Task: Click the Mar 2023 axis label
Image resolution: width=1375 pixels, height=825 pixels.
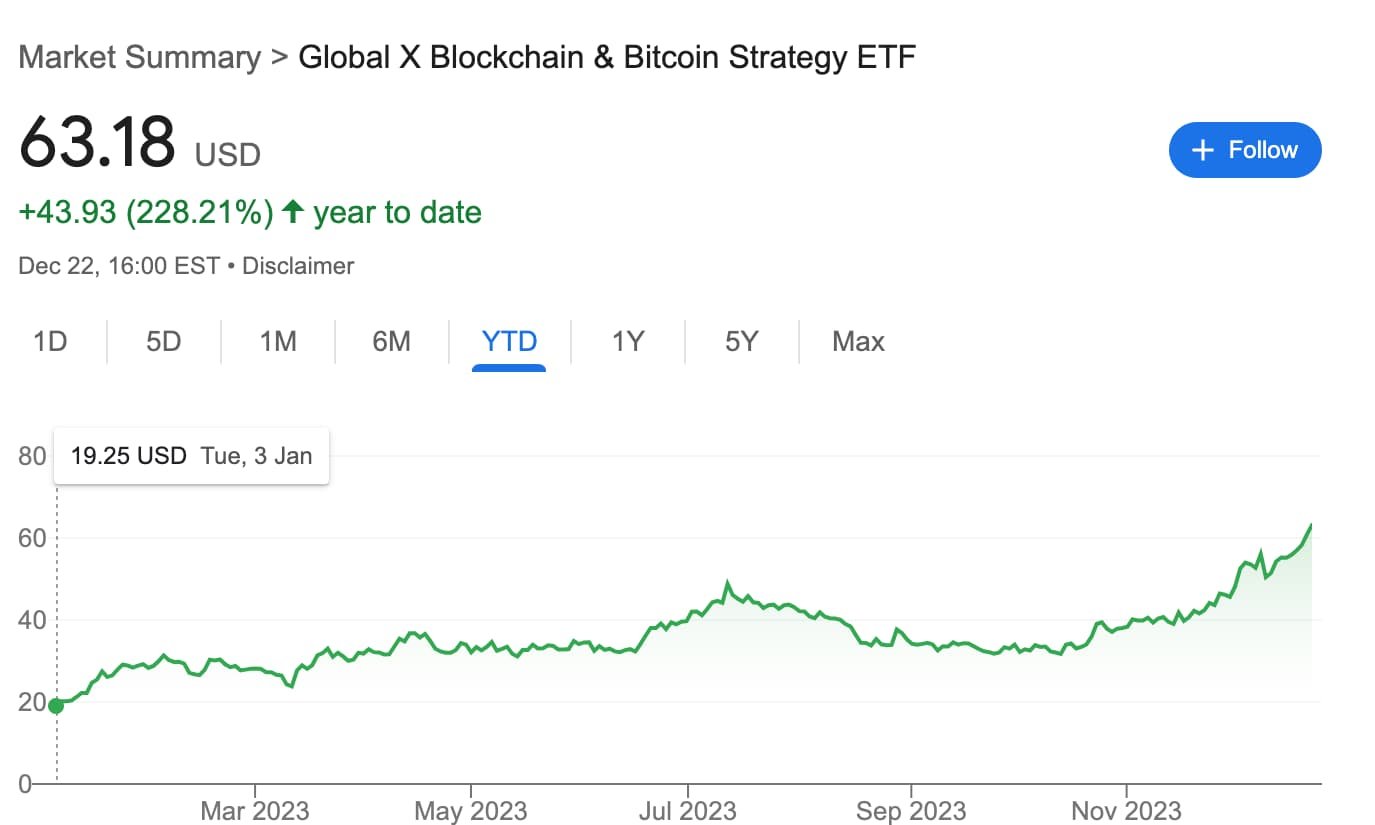Action: coord(255,810)
